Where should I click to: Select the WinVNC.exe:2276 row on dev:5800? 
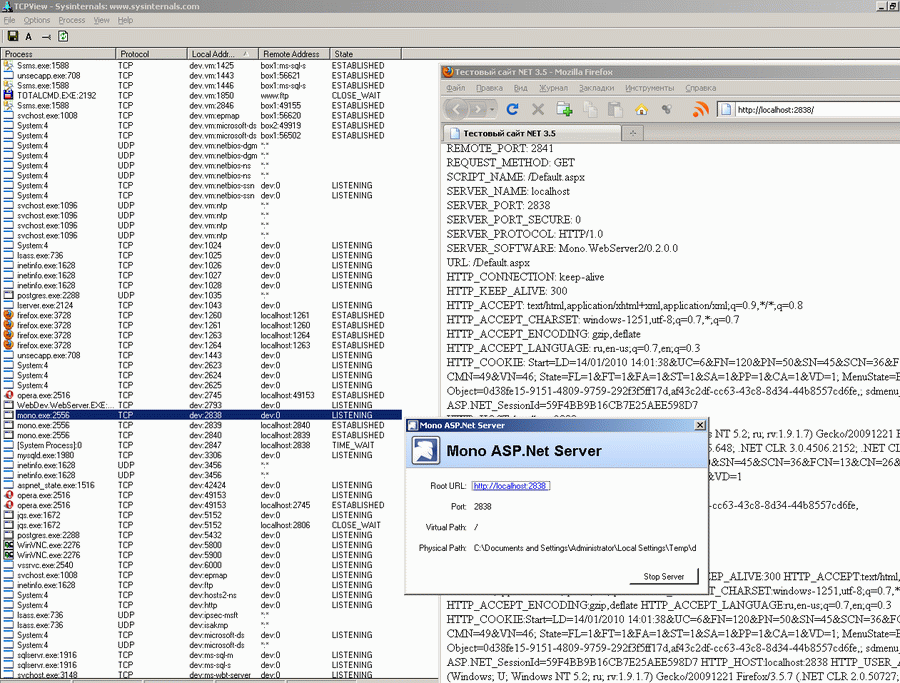coord(201,545)
